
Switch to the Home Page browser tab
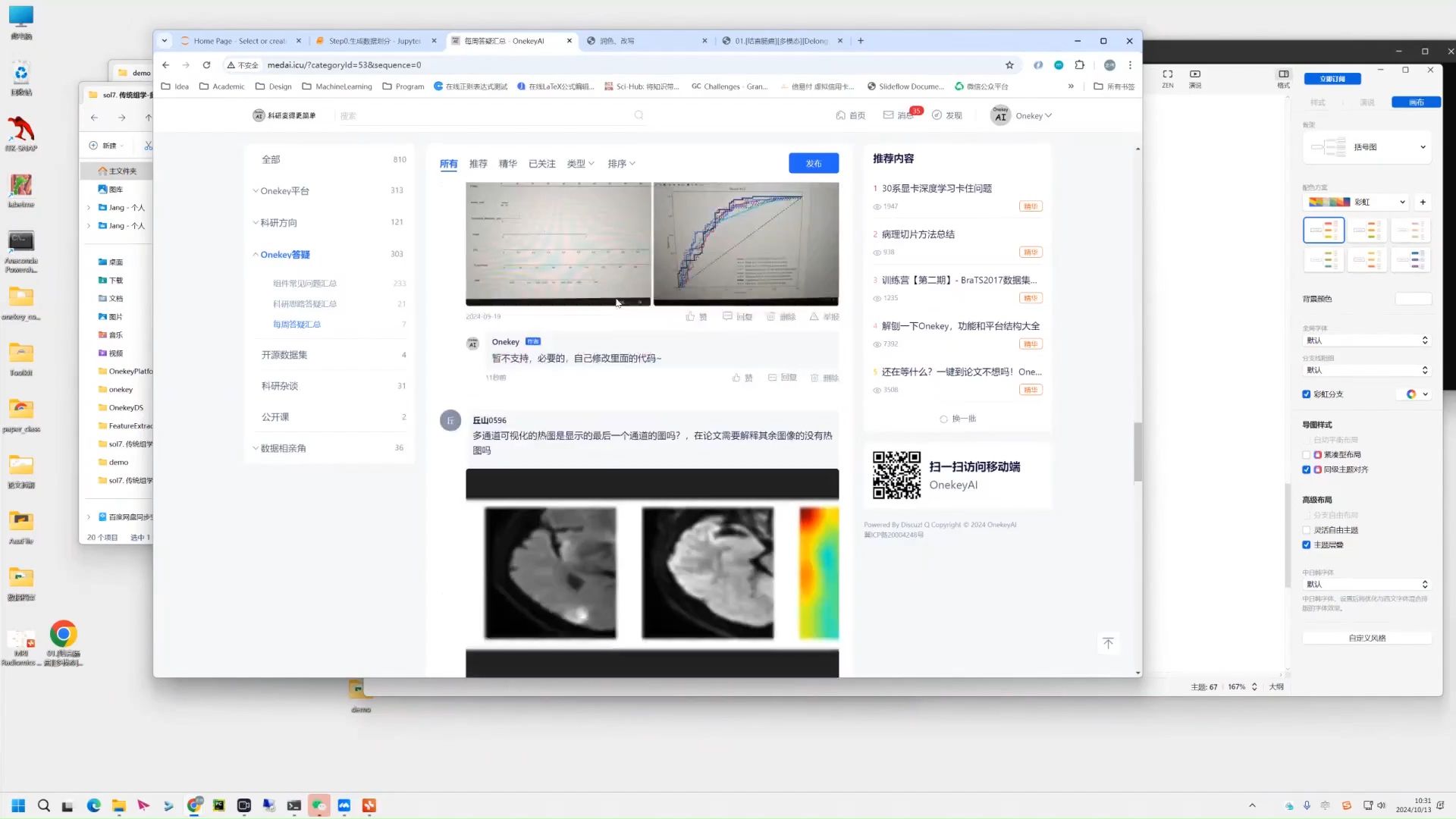(239, 41)
